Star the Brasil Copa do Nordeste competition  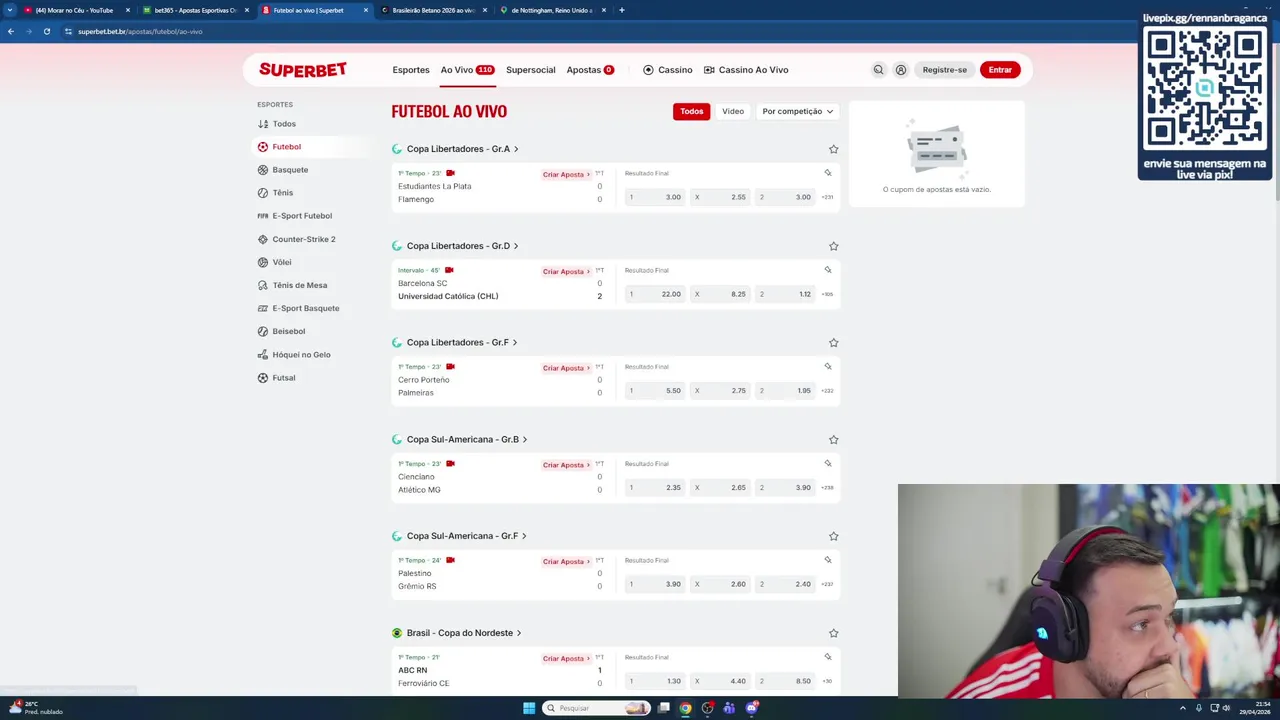click(x=833, y=633)
